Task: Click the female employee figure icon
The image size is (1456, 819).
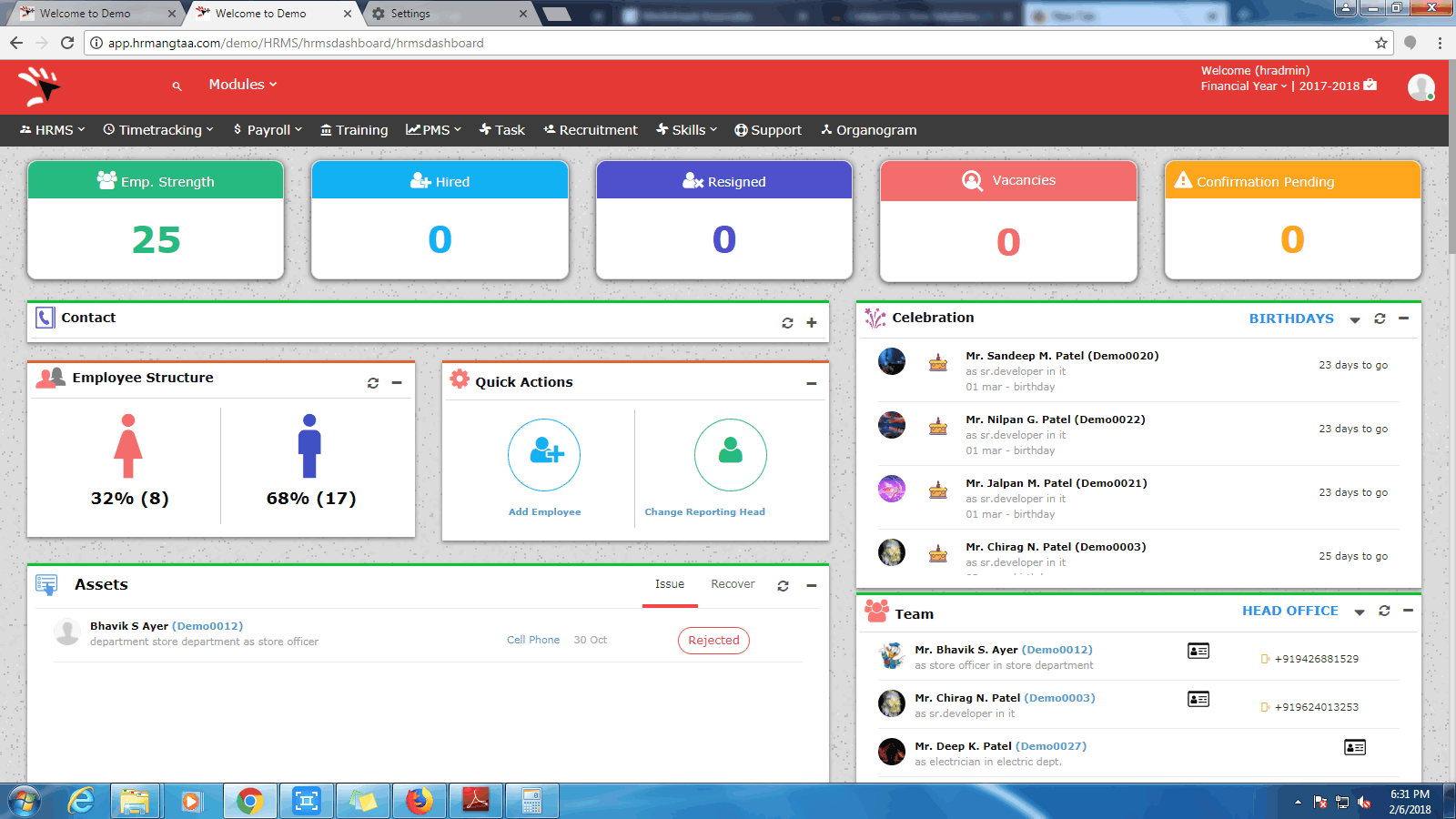Action: (128, 446)
